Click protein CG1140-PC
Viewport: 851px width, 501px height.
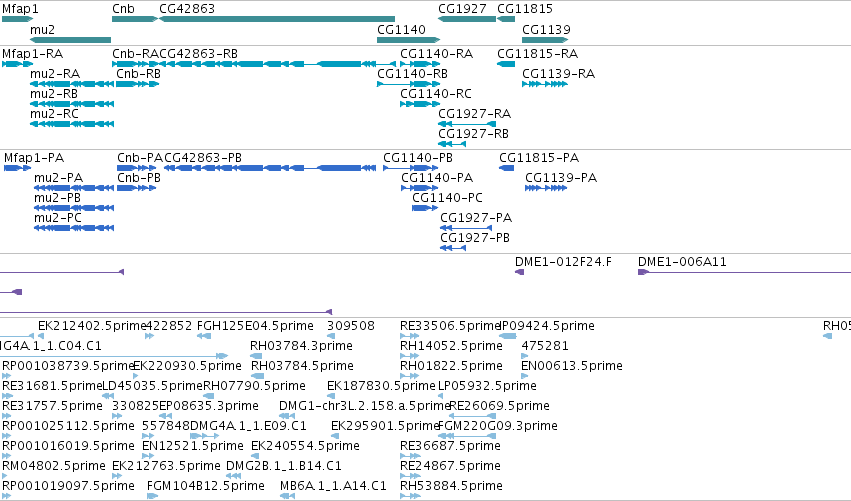tap(425, 208)
